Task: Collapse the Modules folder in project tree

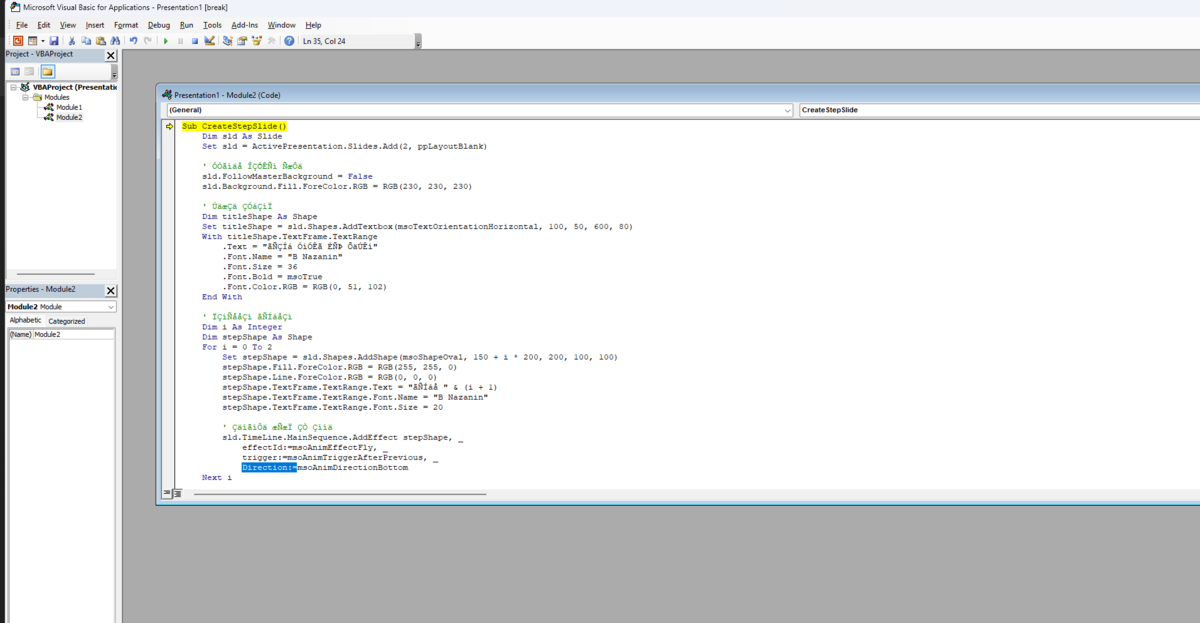Action: pos(25,97)
